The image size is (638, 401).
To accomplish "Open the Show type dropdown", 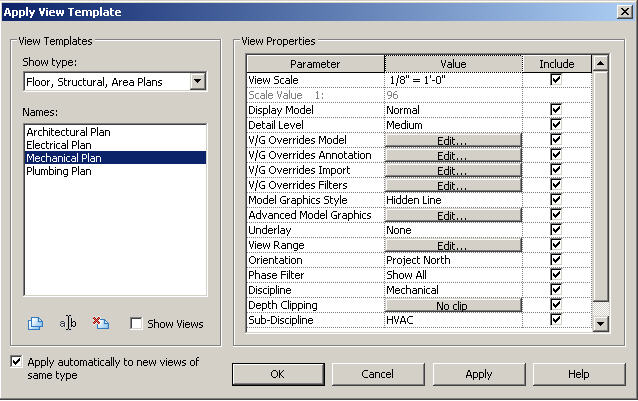I will tap(198, 81).
